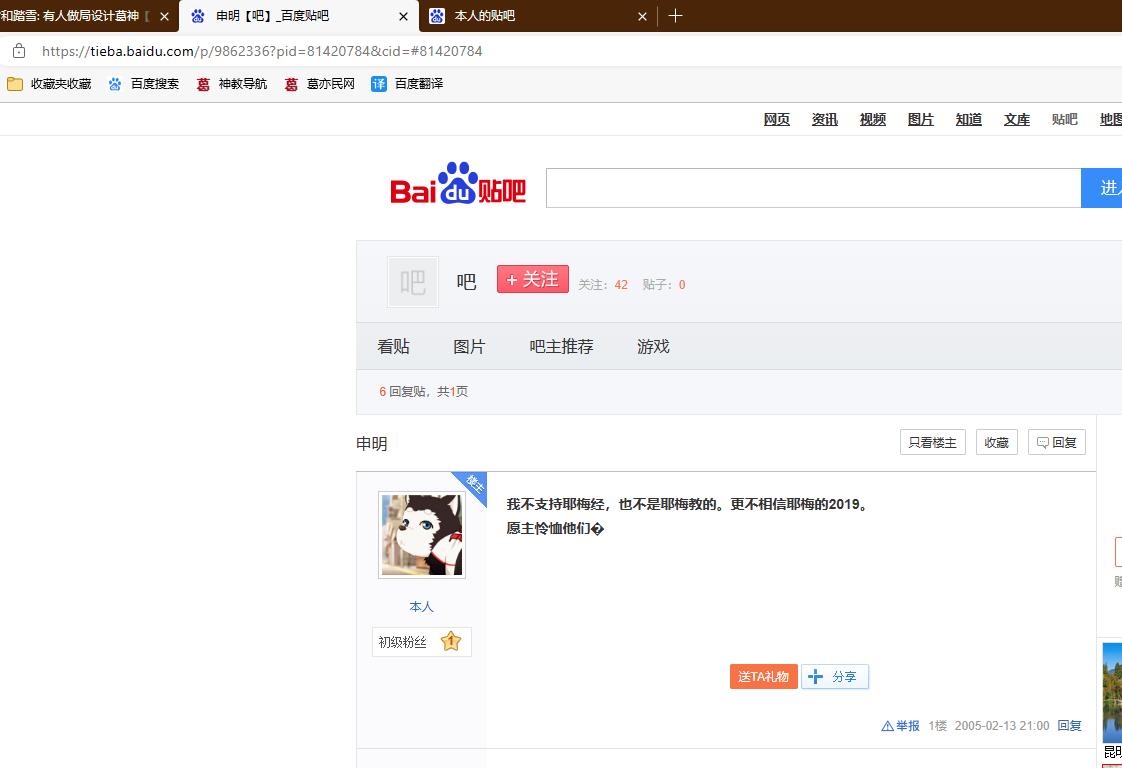Click the 送TA礼物 button
This screenshot has height=768, width=1122.
(x=763, y=677)
